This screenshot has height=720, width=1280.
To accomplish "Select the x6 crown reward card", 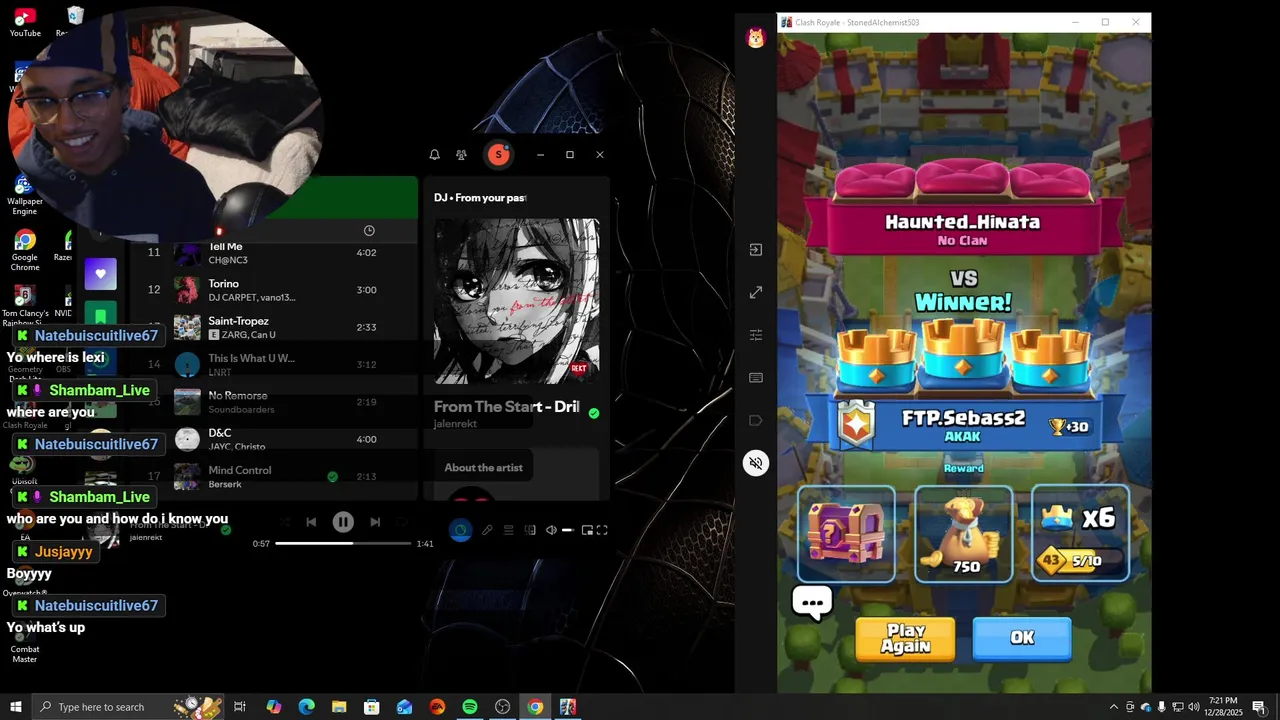I will coord(1081,534).
